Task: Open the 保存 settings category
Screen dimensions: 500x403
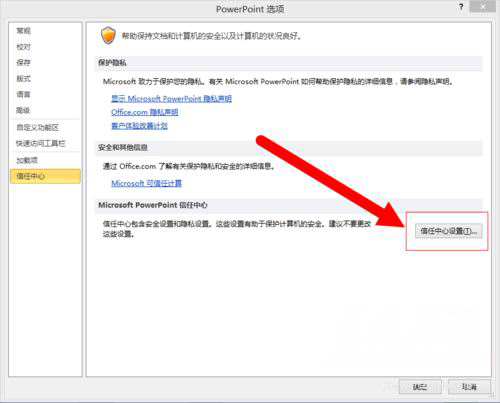Action: point(24,62)
